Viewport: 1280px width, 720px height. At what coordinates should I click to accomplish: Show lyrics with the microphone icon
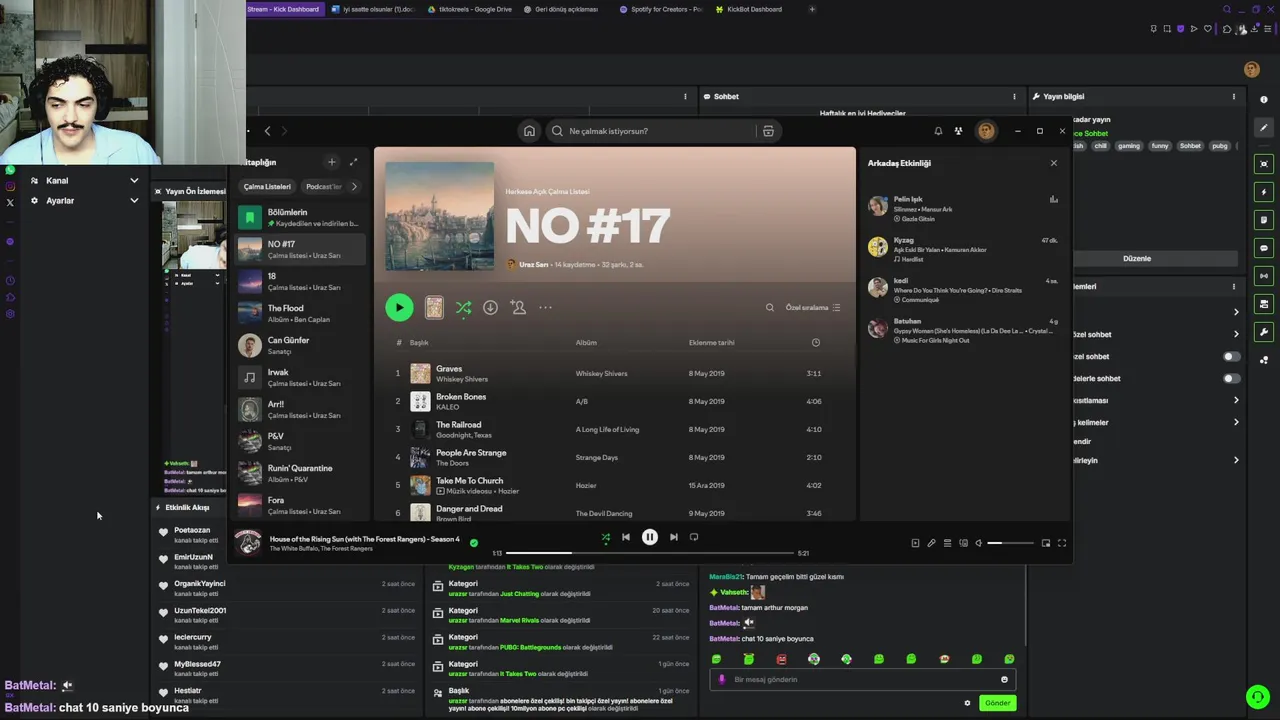931,543
